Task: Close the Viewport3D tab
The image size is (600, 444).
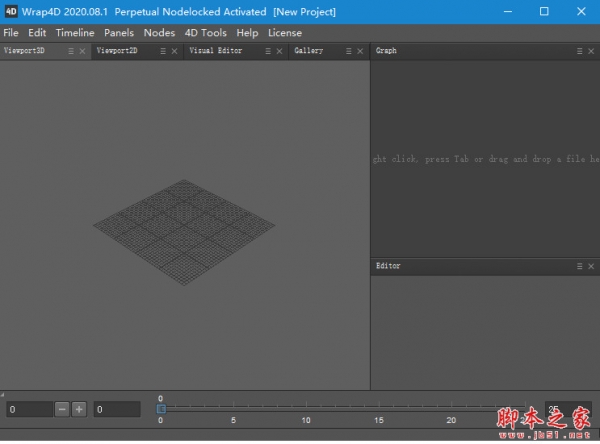Action: 81,51
